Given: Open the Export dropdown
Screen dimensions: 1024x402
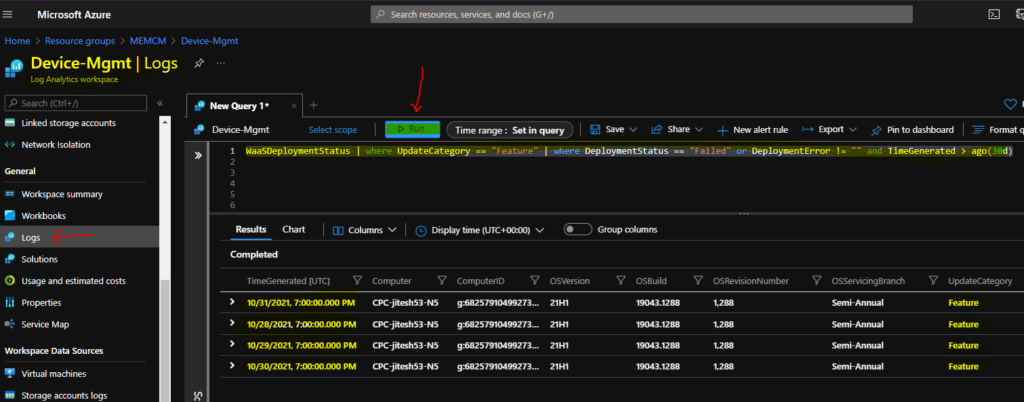Looking at the screenshot, I should point(829,129).
